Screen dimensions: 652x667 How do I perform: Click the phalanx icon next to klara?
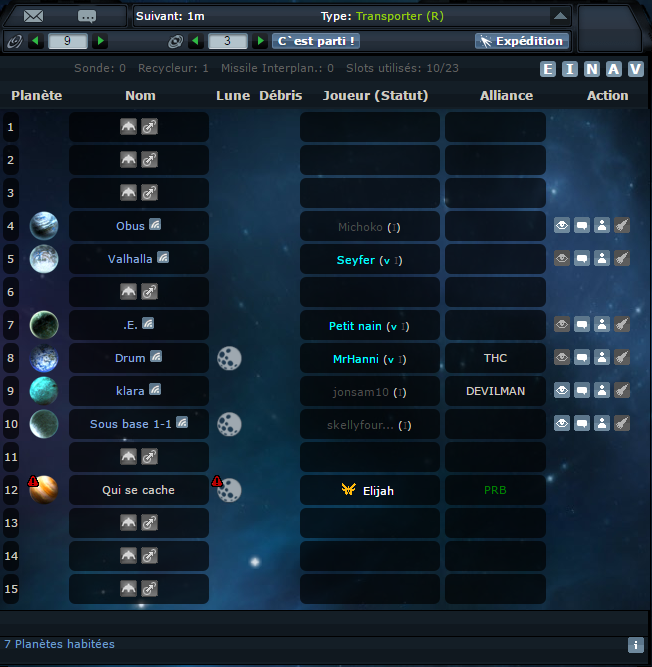coord(155,390)
